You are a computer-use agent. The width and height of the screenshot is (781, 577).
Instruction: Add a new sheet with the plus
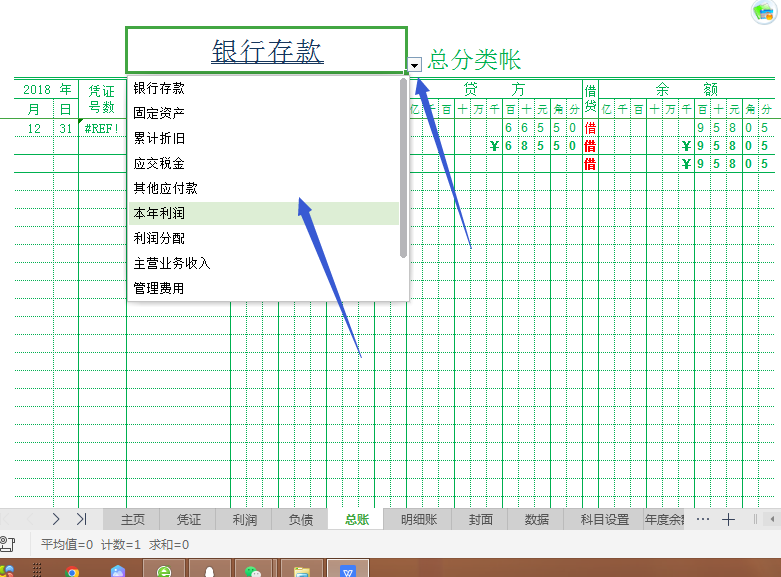coord(728,520)
